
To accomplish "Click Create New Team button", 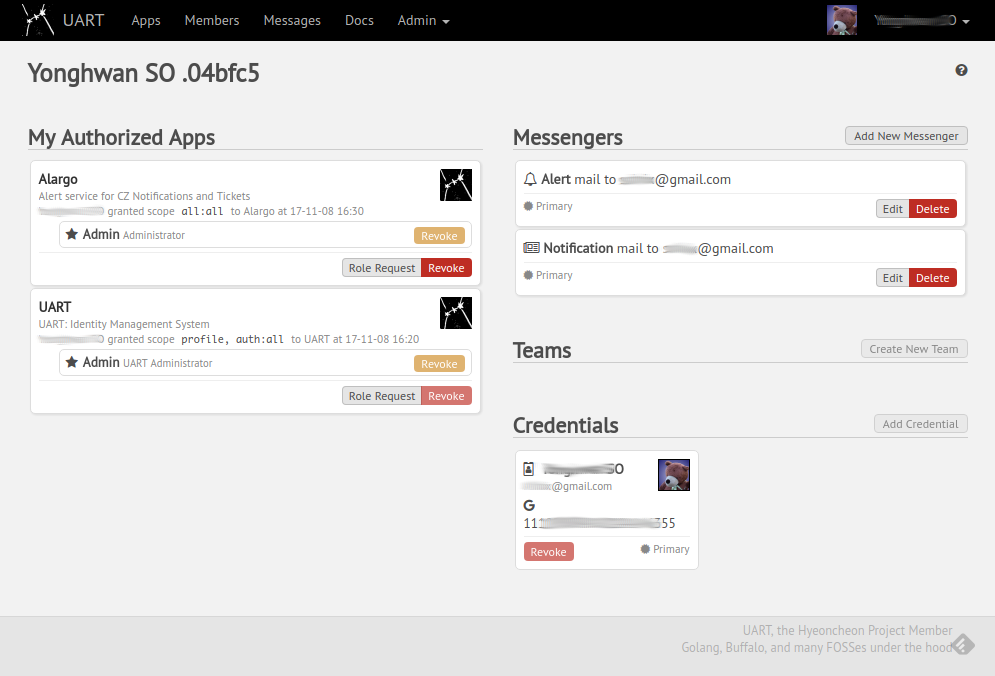I will pyautogui.click(x=914, y=349).
